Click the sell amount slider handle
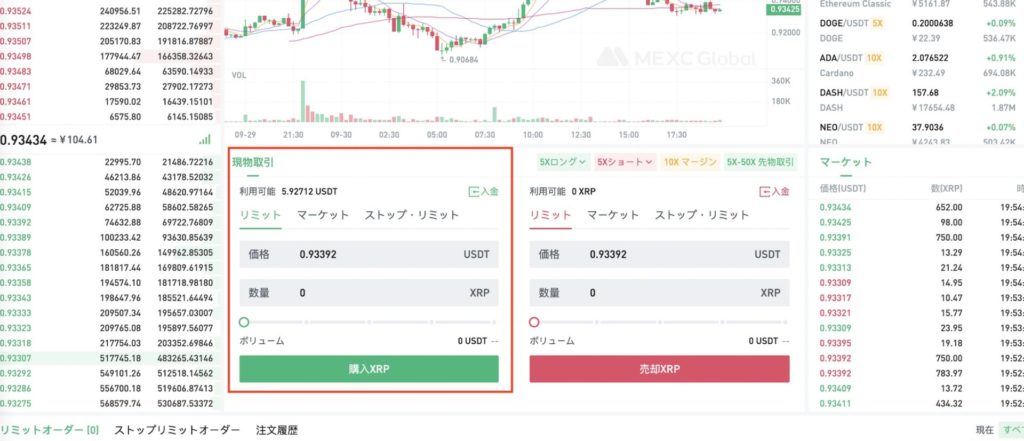 (x=534, y=322)
